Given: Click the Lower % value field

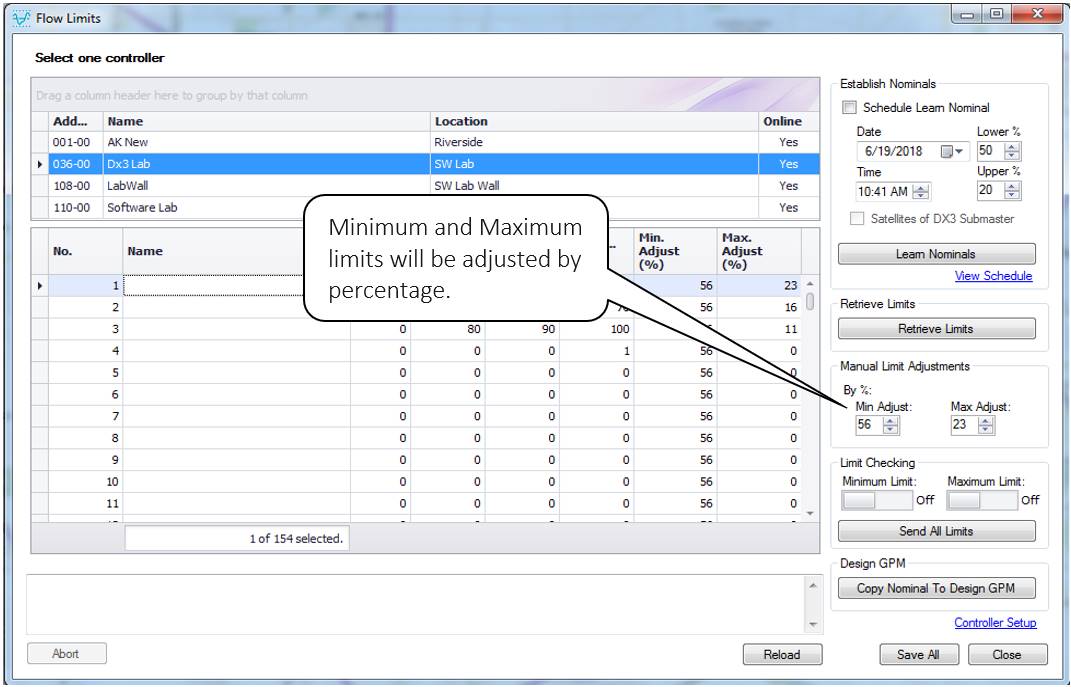Looking at the screenshot, I should 991,152.
